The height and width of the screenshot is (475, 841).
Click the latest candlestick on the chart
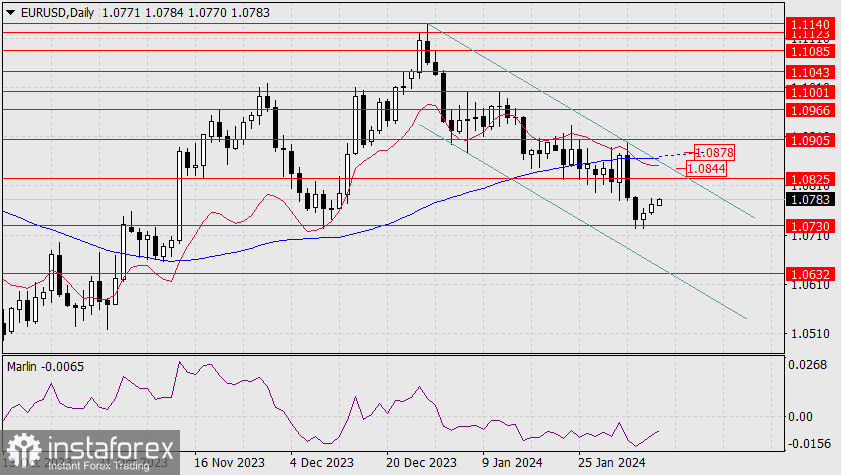[659, 202]
